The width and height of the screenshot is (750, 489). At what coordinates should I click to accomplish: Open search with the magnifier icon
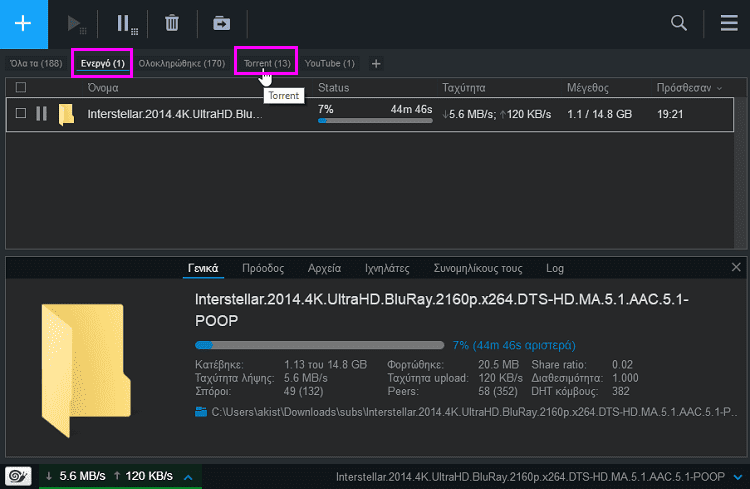pyautogui.click(x=679, y=22)
